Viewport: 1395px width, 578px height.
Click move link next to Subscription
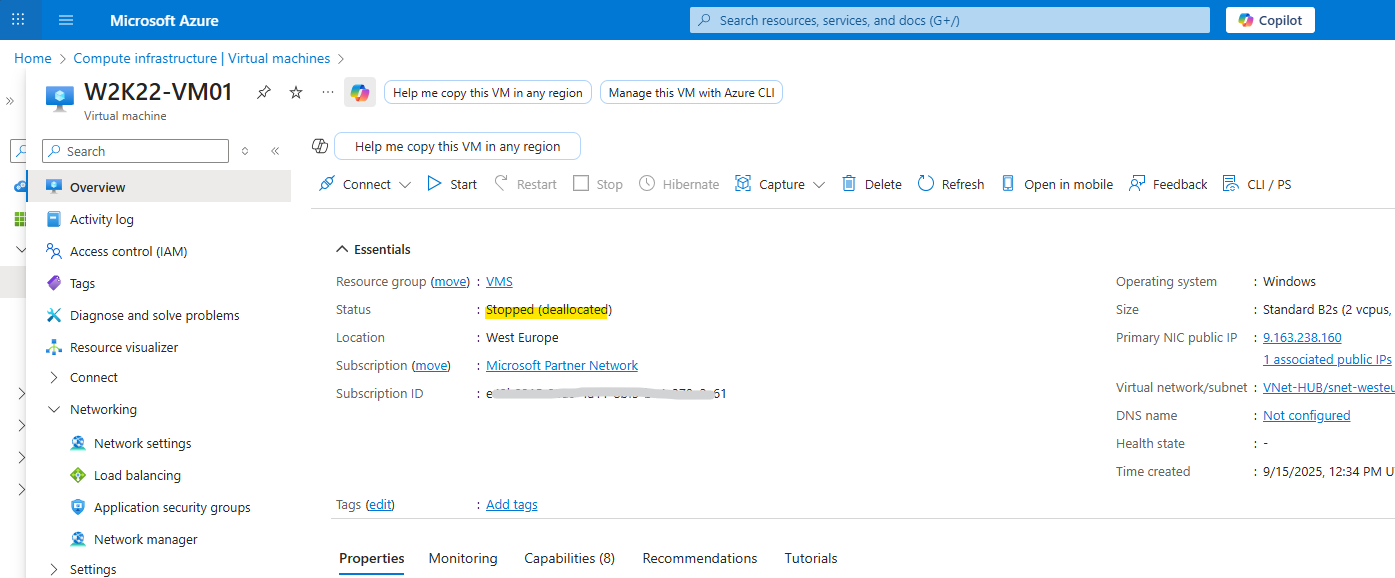pos(431,366)
